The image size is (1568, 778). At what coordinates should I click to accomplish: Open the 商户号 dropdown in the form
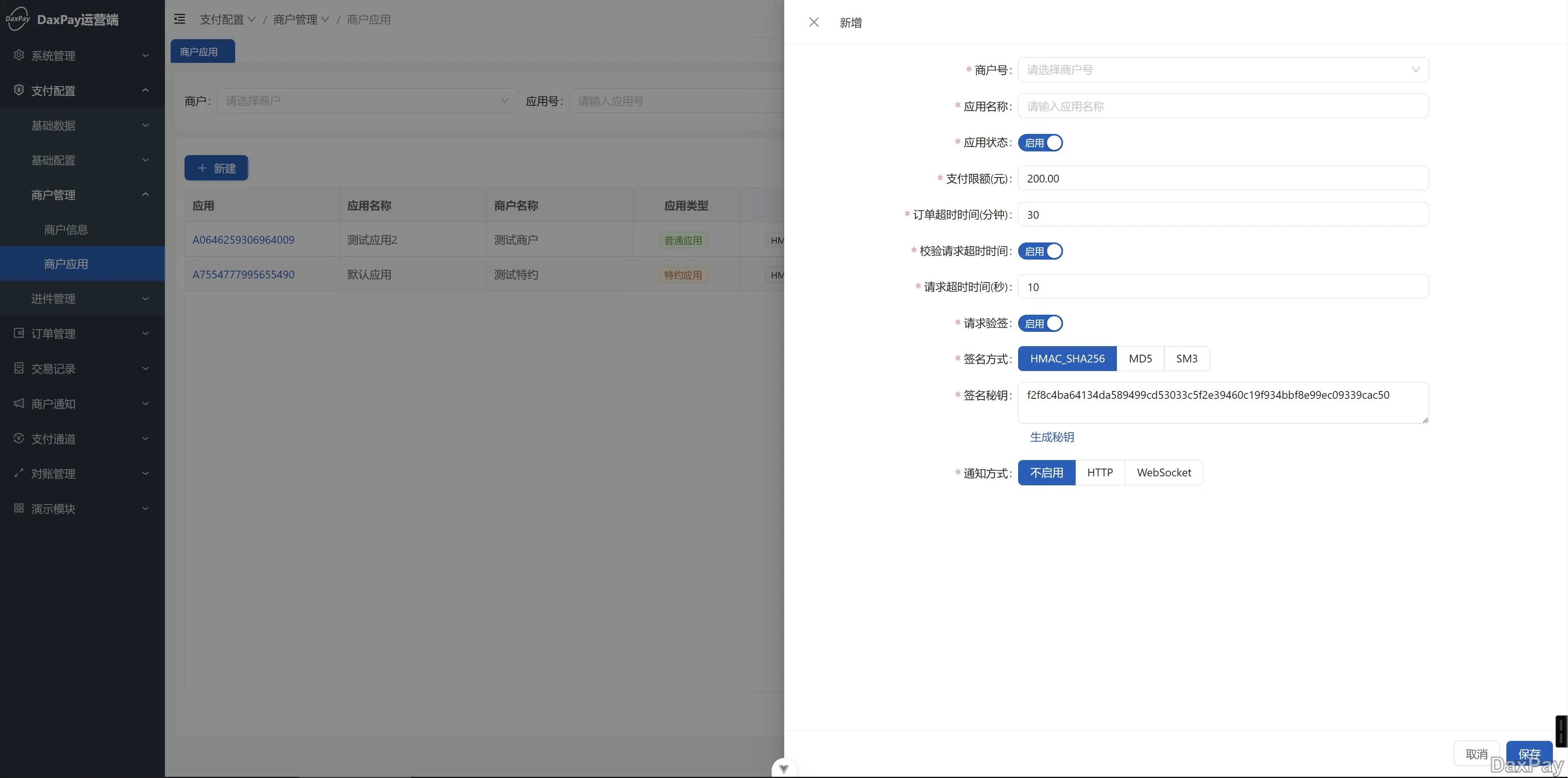click(1223, 70)
